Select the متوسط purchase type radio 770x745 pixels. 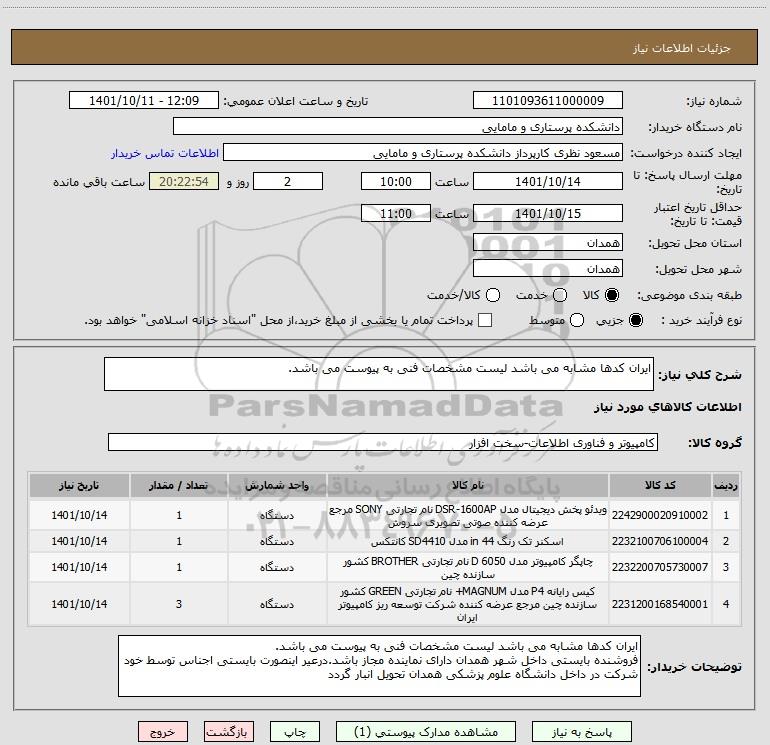577,320
